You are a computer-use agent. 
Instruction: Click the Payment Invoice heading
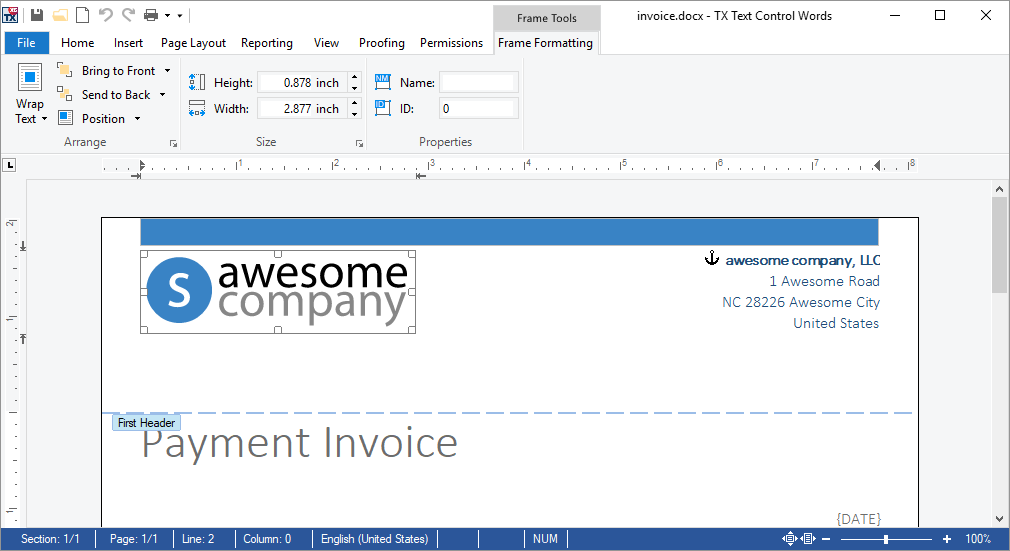pyautogui.click(x=300, y=443)
